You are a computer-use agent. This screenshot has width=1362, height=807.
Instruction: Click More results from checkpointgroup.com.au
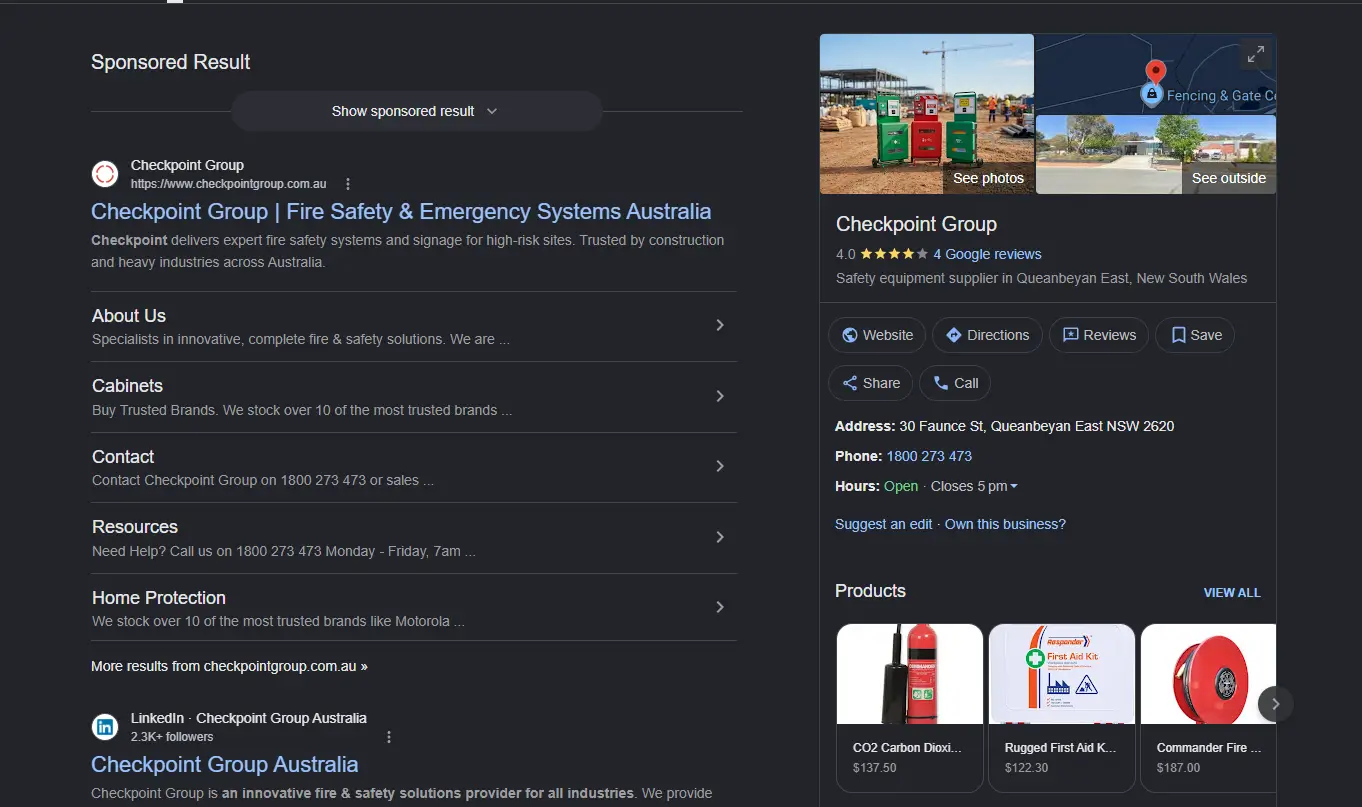point(229,666)
